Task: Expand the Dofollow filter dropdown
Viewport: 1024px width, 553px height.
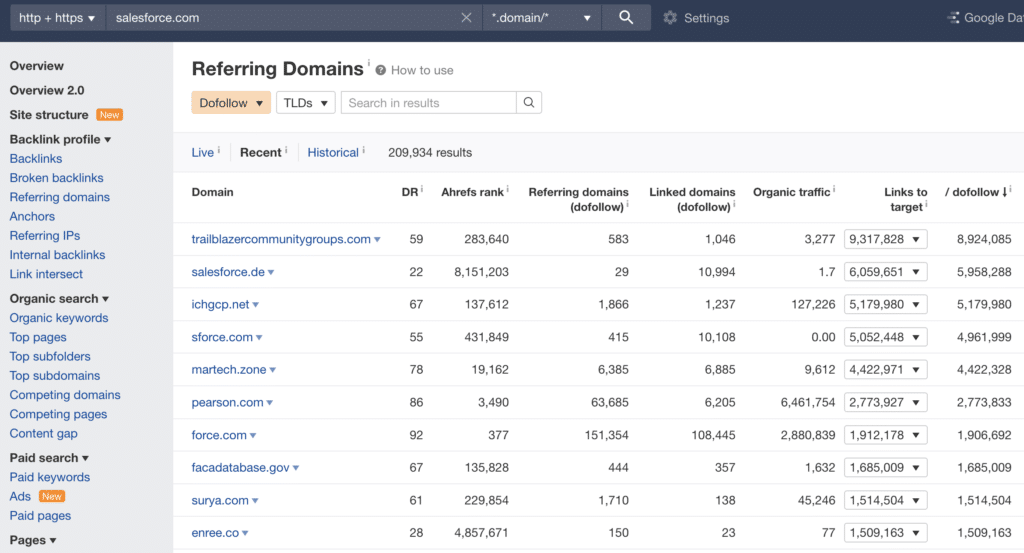Action: tap(231, 103)
